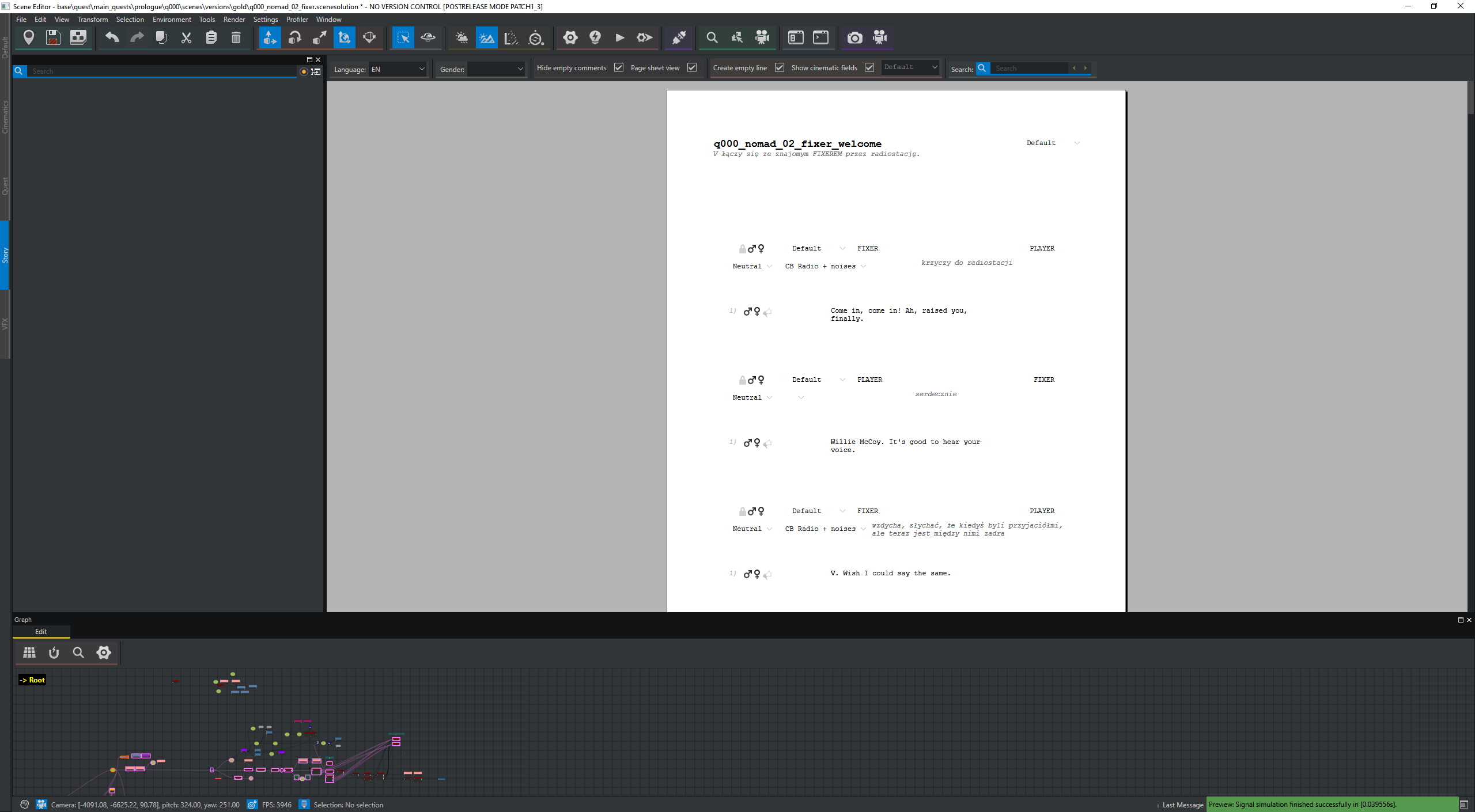Image resolution: width=1475 pixels, height=812 pixels.
Task: Expand the Neutral dropdown under first FIXER row
Action: click(x=752, y=266)
